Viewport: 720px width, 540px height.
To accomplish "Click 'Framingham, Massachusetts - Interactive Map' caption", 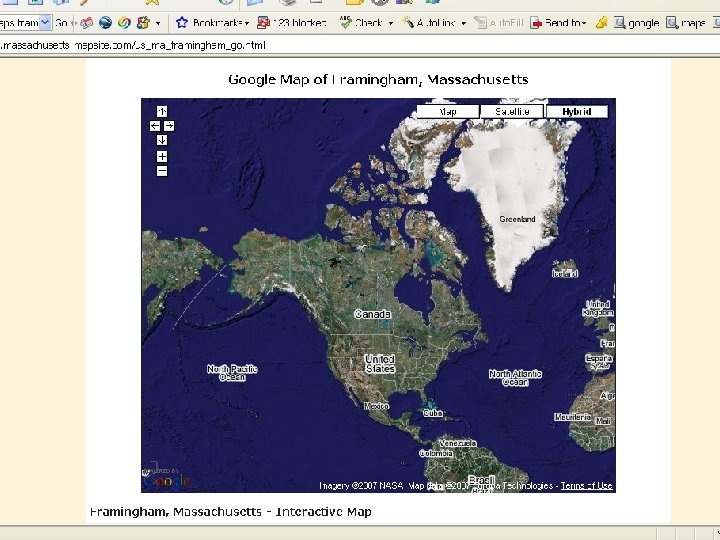I will 231,512.
